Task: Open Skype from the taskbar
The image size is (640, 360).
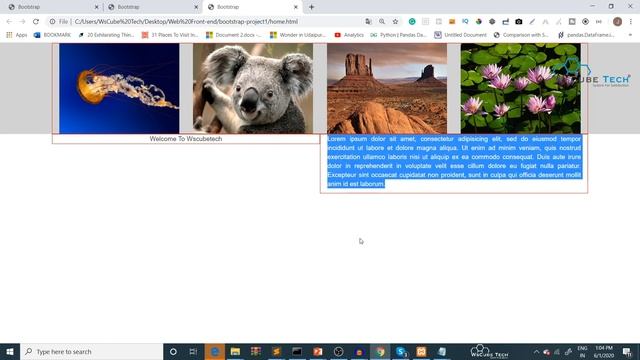Action: pyautogui.click(x=401, y=351)
